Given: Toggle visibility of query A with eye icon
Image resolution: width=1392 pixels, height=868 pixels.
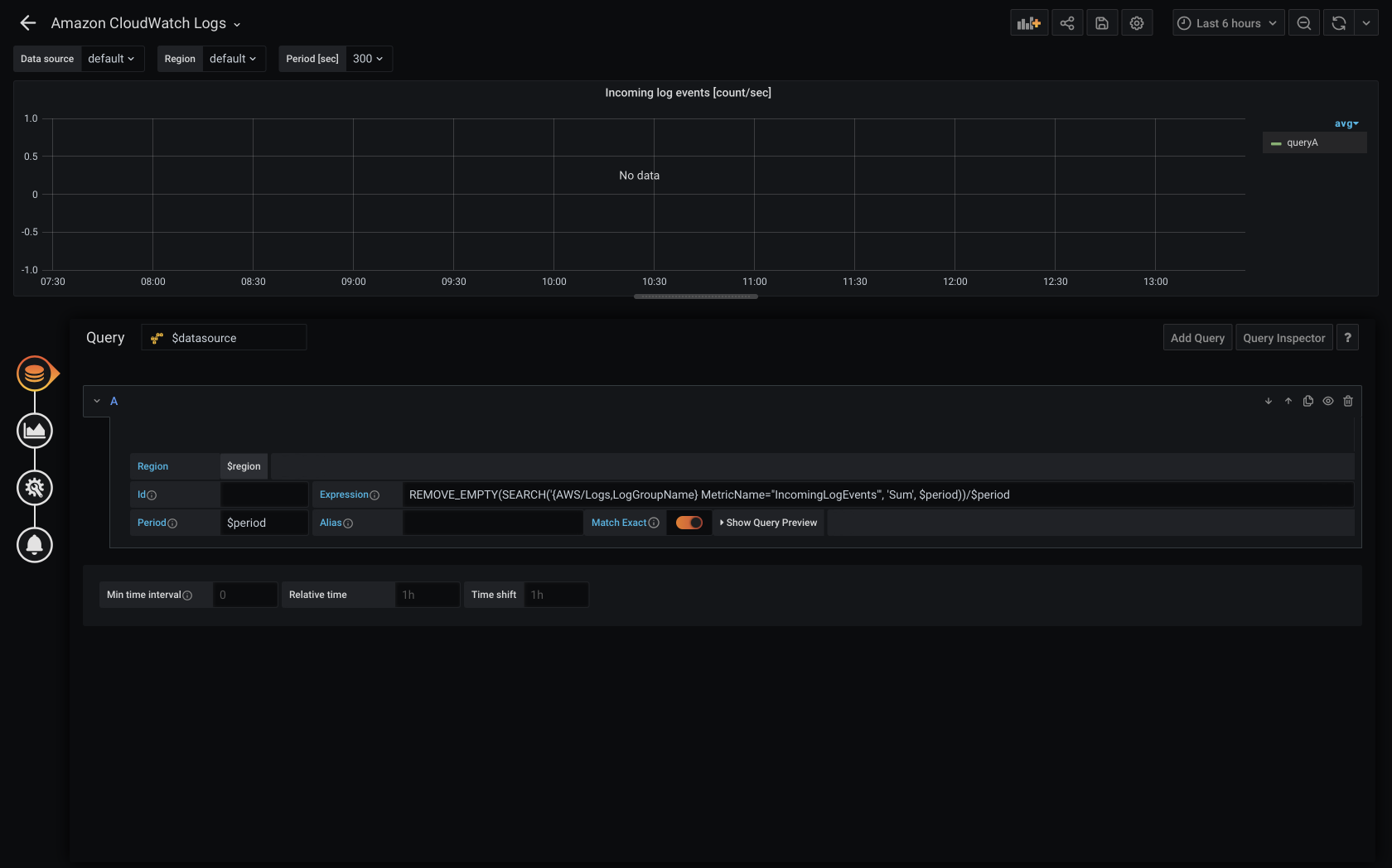Looking at the screenshot, I should tap(1327, 401).
